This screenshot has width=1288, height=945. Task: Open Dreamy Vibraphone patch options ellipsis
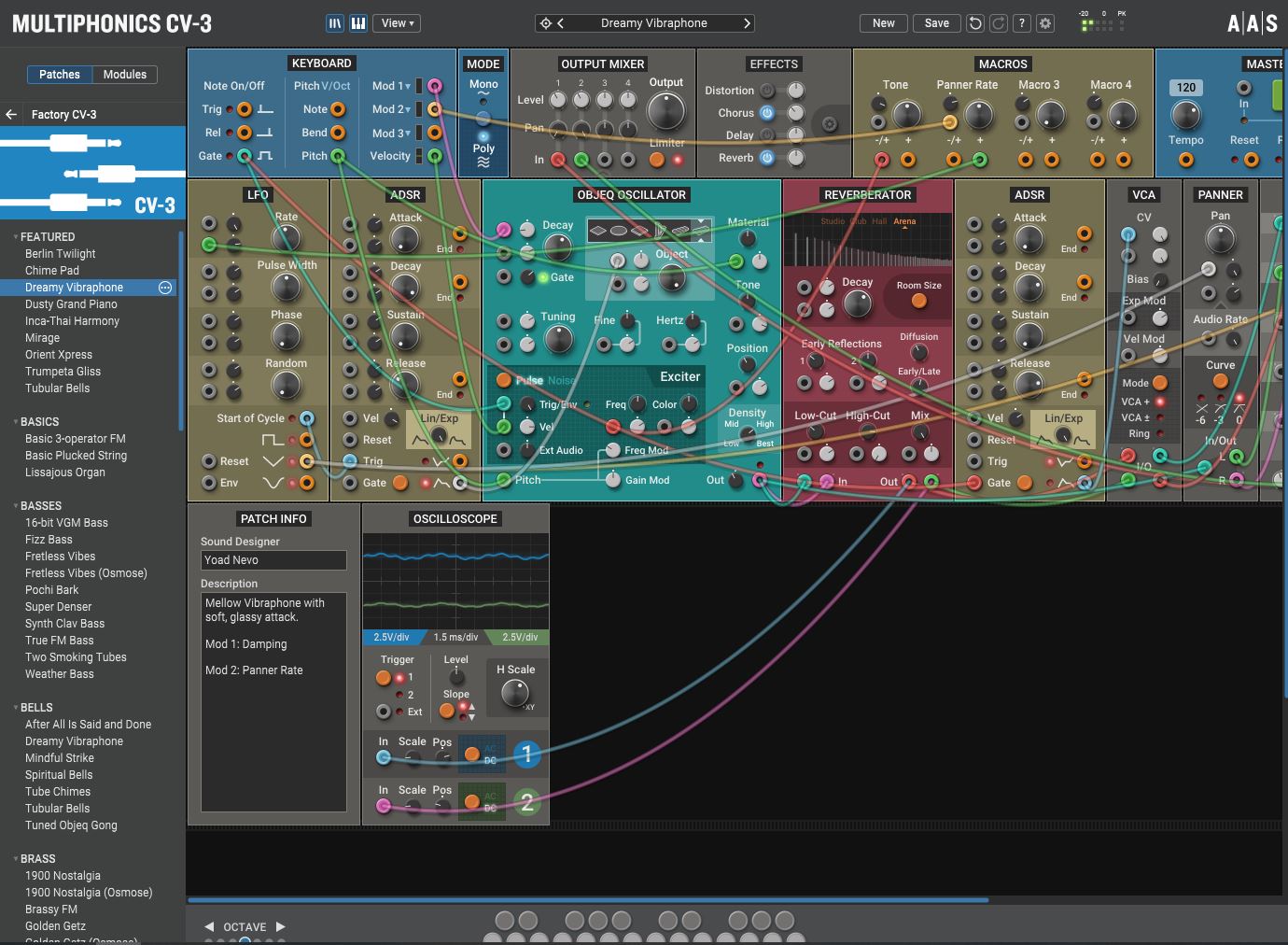[x=165, y=288]
